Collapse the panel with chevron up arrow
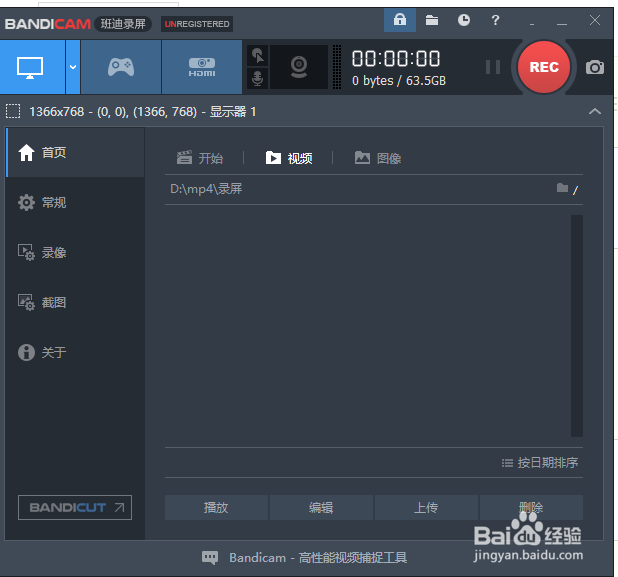This screenshot has width=618, height=577. point(595,112)
